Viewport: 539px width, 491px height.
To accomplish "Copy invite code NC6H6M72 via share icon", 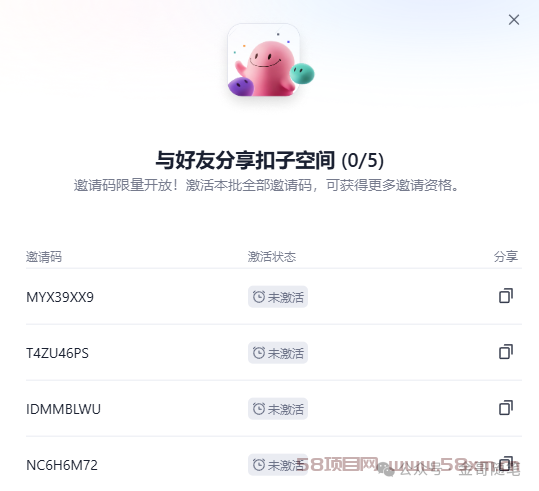I will [506, 464].
